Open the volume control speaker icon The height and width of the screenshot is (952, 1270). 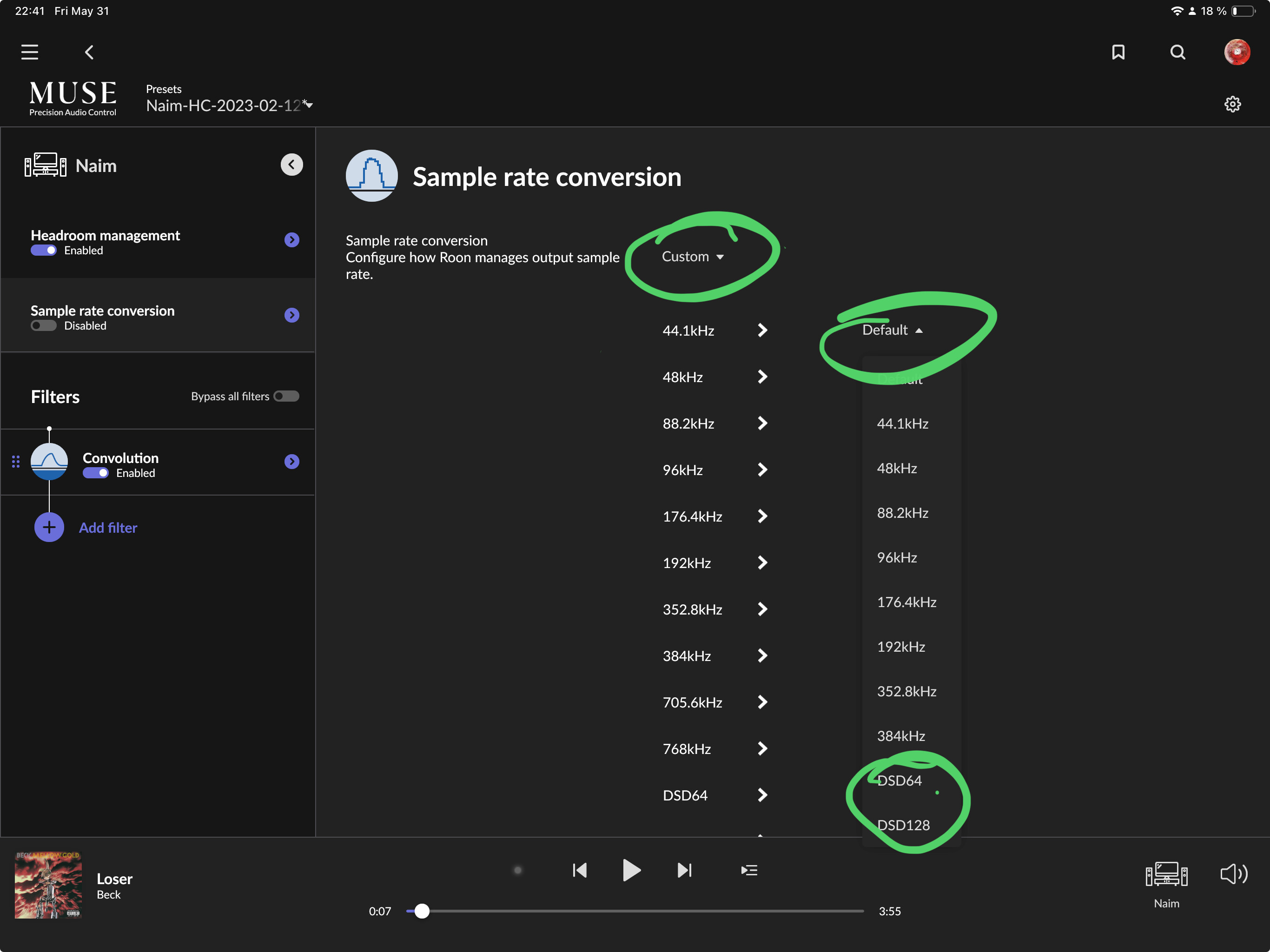point(1233,874)
